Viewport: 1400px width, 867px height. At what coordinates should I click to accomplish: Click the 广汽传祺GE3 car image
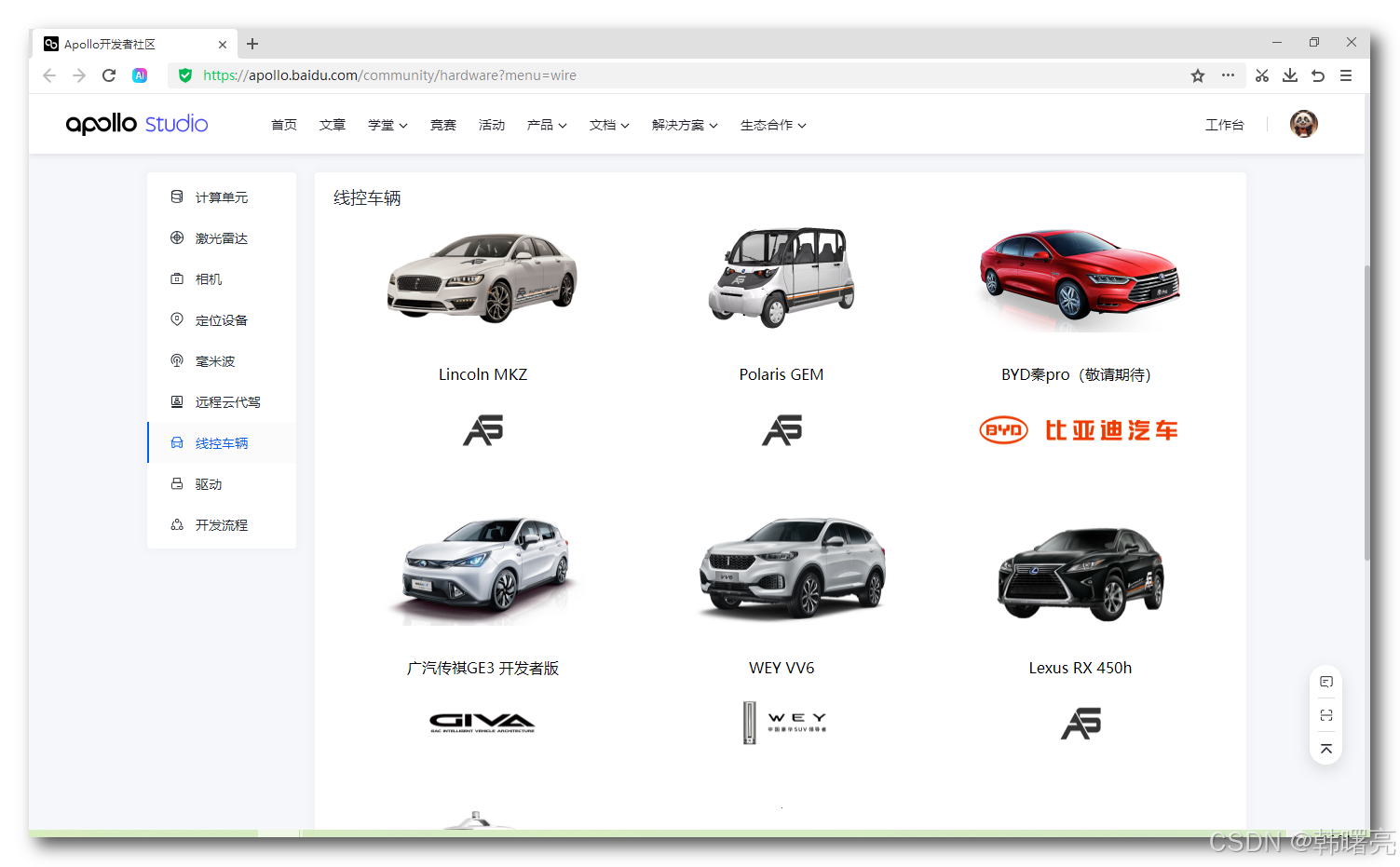(484, 569)
